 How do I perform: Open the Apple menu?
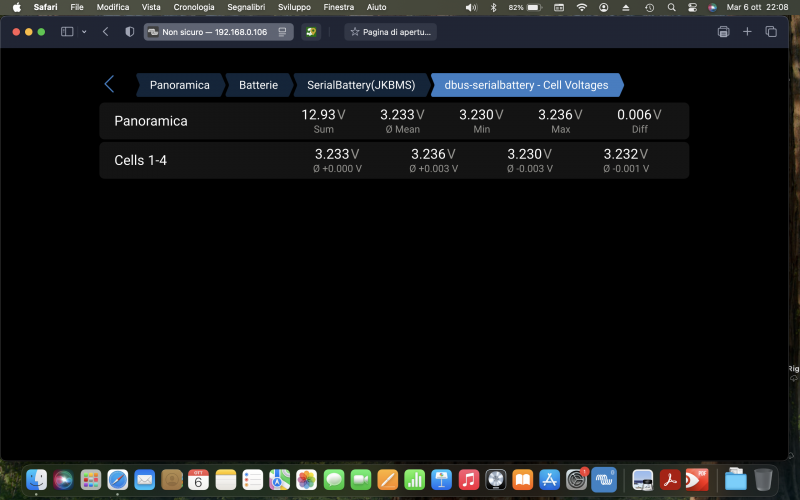(x=17, y=7)
